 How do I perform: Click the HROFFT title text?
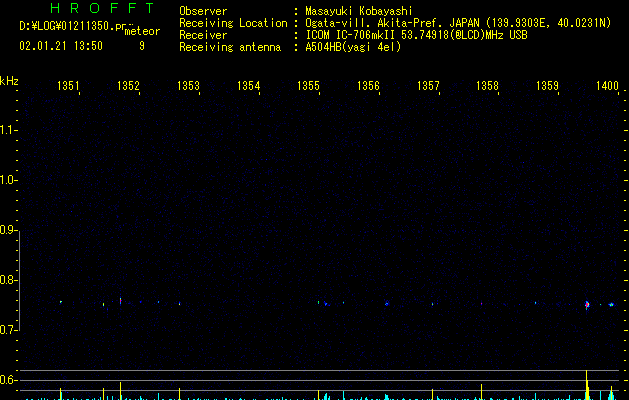[102, 8]
